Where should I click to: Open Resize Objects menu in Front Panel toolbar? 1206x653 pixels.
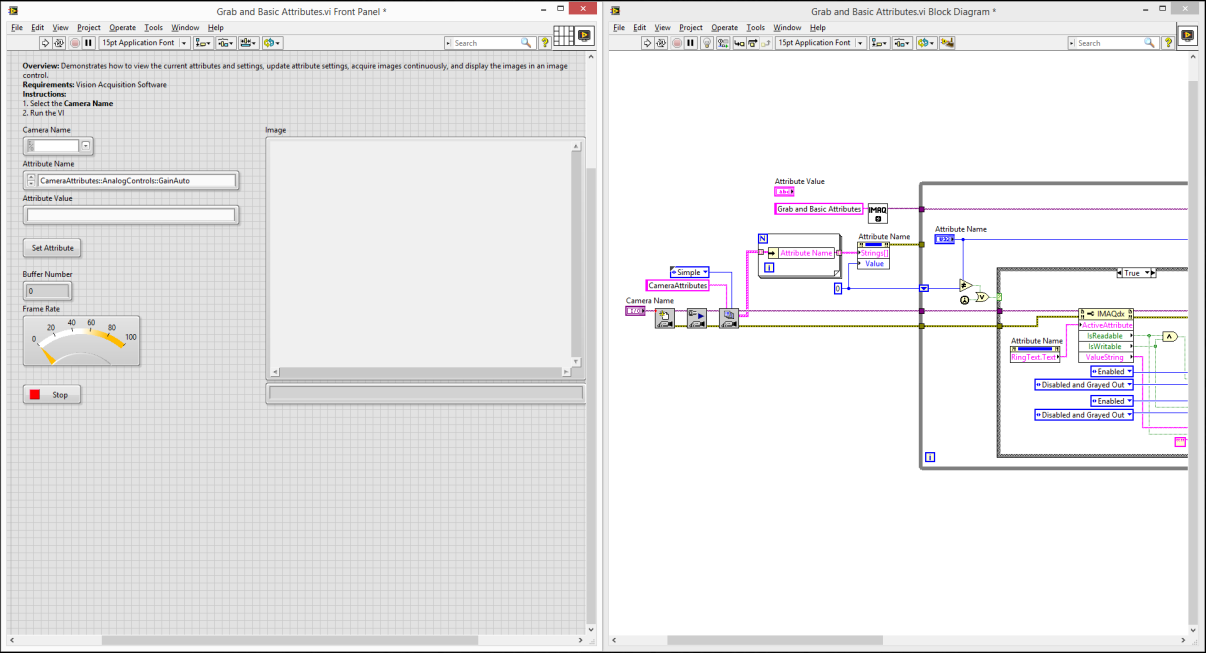[x=249, y=43]
